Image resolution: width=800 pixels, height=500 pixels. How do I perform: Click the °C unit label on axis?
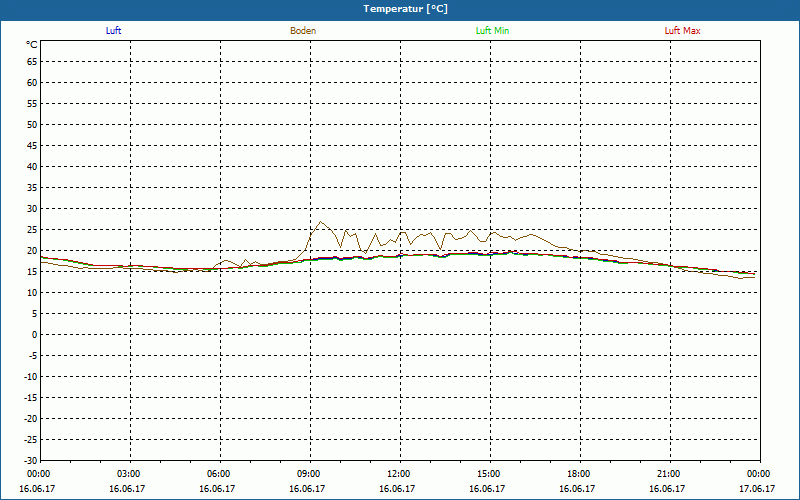[32, 45]
